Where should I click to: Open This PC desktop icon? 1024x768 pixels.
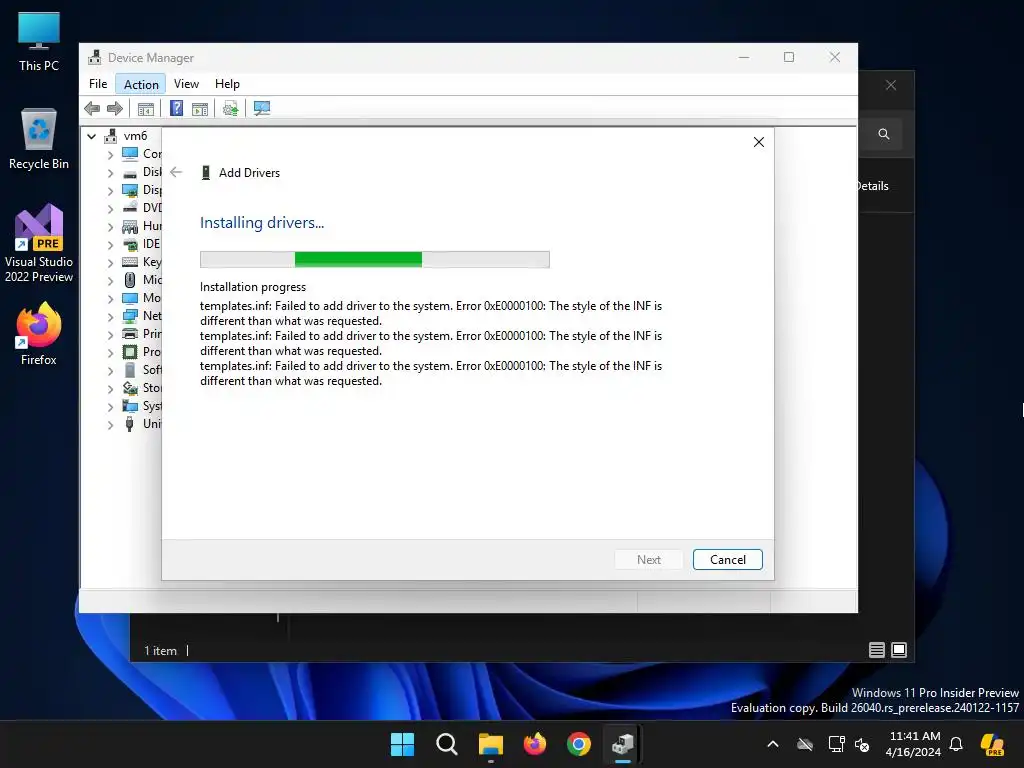(x=39, y=41)
